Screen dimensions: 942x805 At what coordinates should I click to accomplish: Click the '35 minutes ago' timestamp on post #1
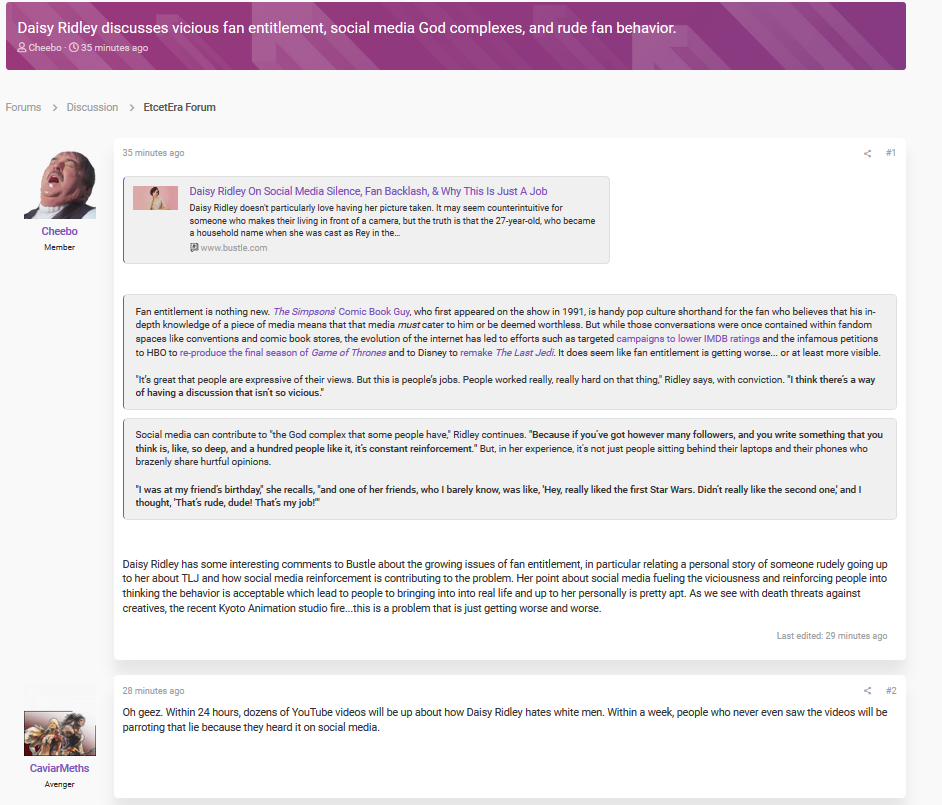[x=153, y=153]
